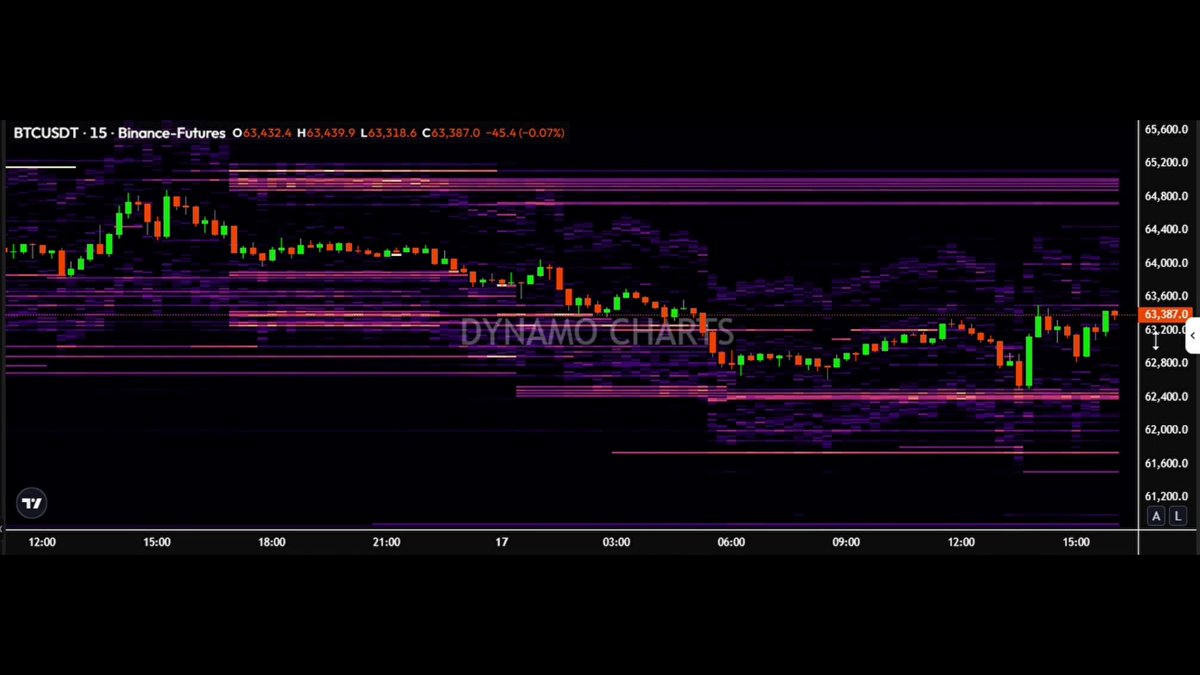Click the 62,000.0 price axis label
The width and height of the screenshot is (1200, 675).
coord(1166,429)
